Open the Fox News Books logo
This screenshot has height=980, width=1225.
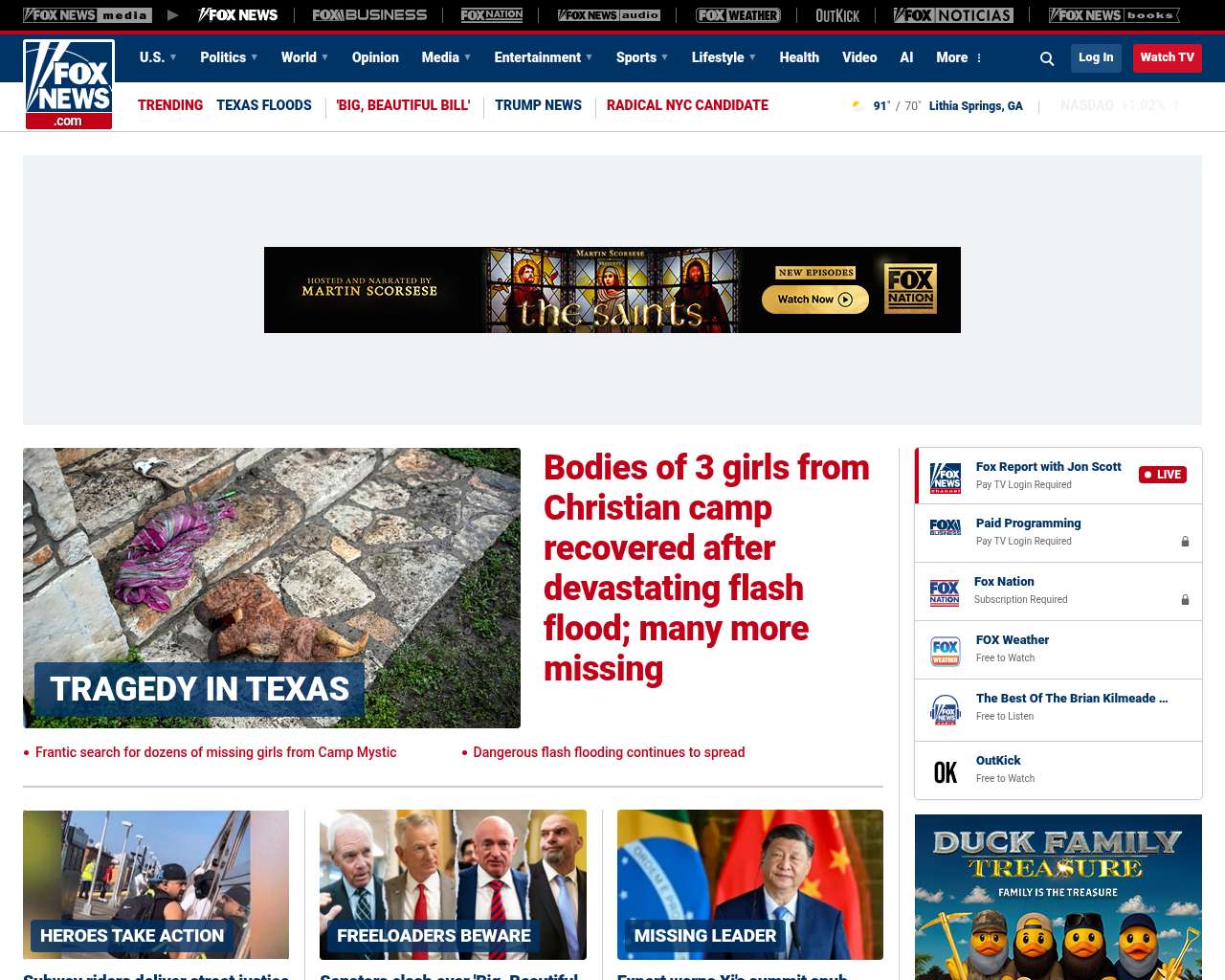tap(1114, 15)
